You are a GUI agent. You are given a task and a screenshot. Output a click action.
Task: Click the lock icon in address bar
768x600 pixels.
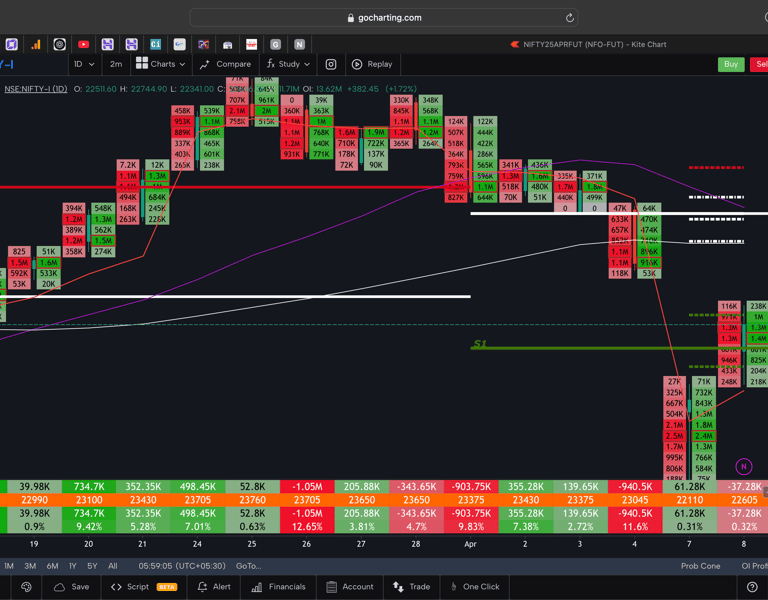pyautogui.click(x=350, y=18)
